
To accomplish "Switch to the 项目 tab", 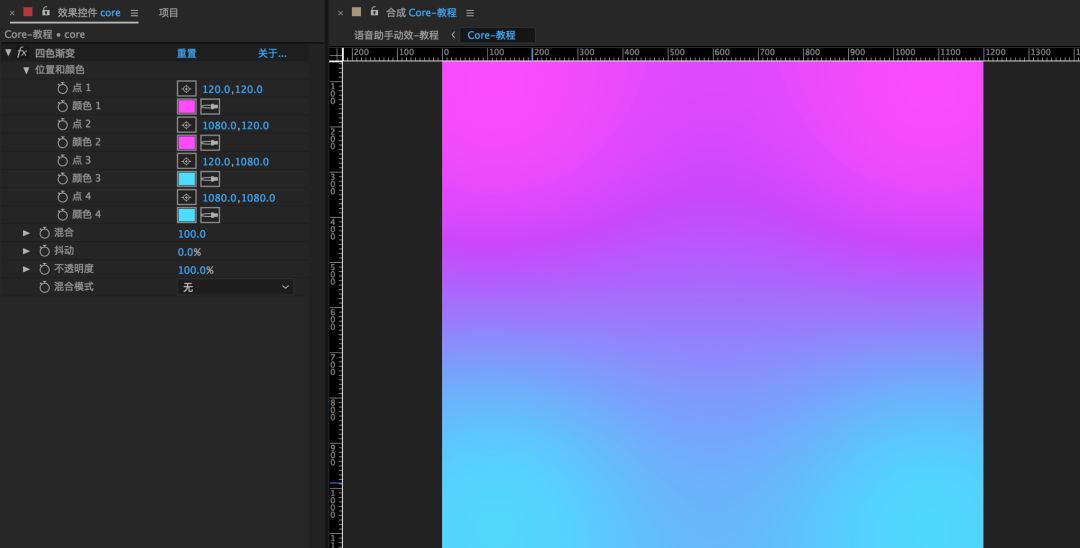I will click(169, 13).
